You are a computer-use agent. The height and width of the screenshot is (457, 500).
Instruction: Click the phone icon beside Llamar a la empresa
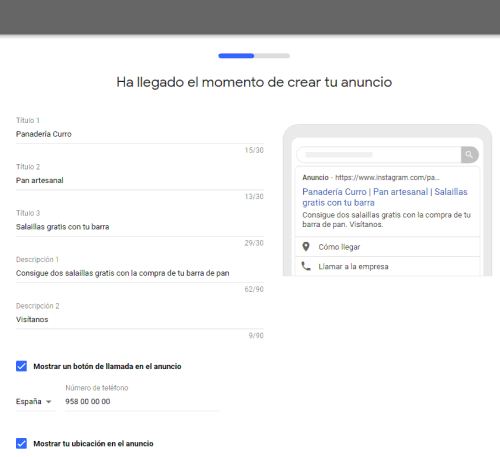[x=306, y=266]
